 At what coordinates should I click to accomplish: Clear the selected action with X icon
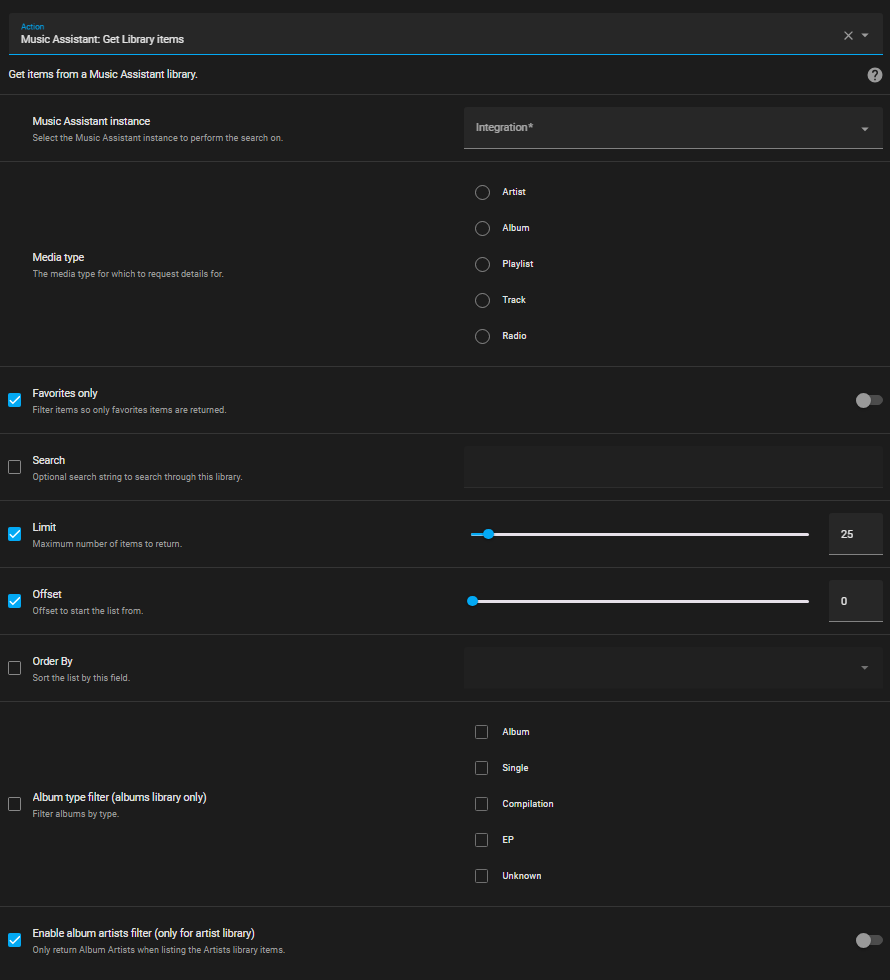[x=848, y=35]
